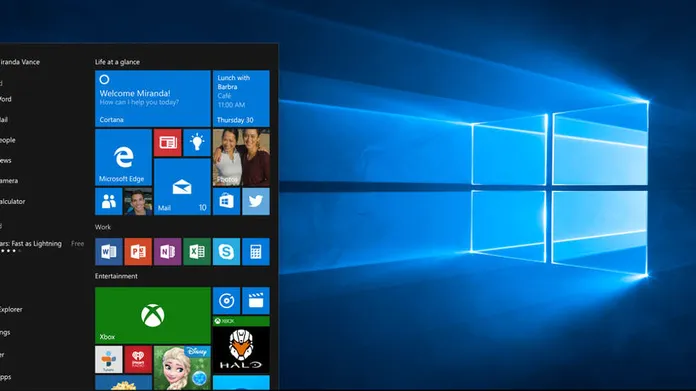
Task: Open the PowerPoint tile
Action: click(x=138, y=252)
